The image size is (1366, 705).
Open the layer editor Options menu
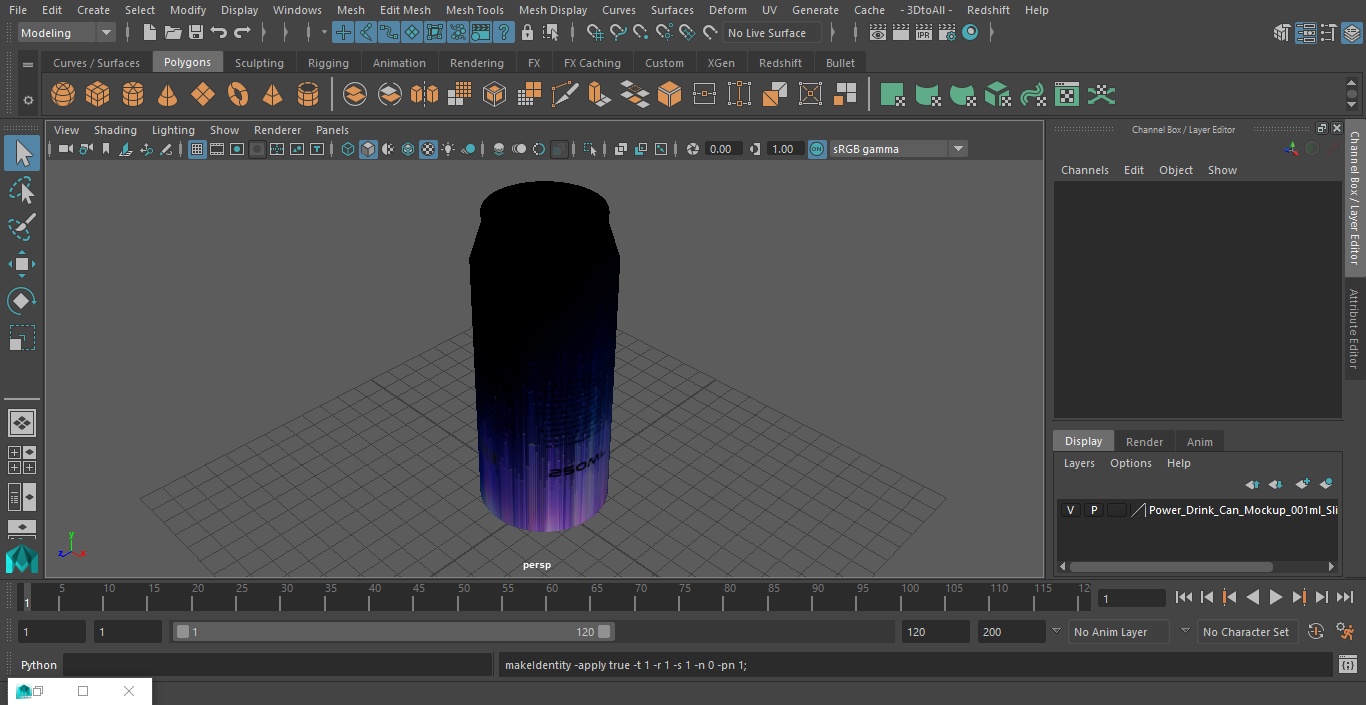(x=1131, y=463)
